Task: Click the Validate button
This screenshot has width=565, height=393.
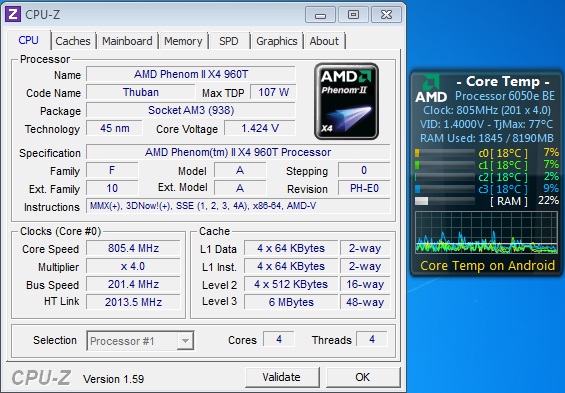Action: (x=281, y=377)
